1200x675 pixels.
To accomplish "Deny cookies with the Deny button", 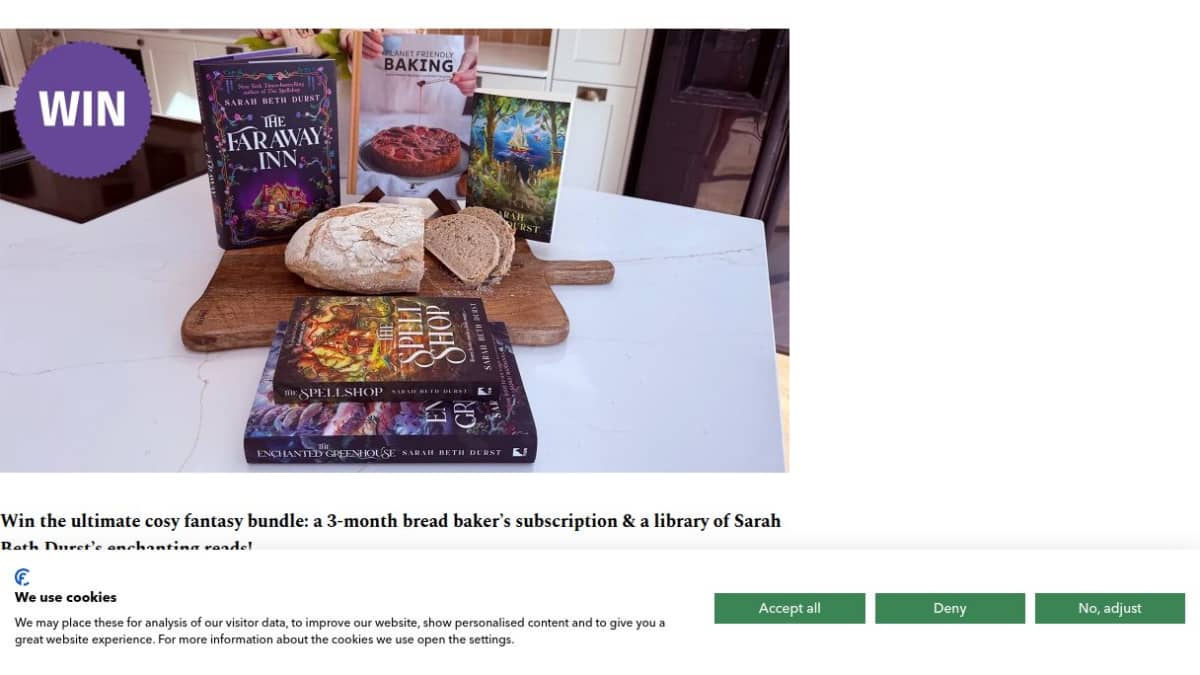I will (949, 608).
